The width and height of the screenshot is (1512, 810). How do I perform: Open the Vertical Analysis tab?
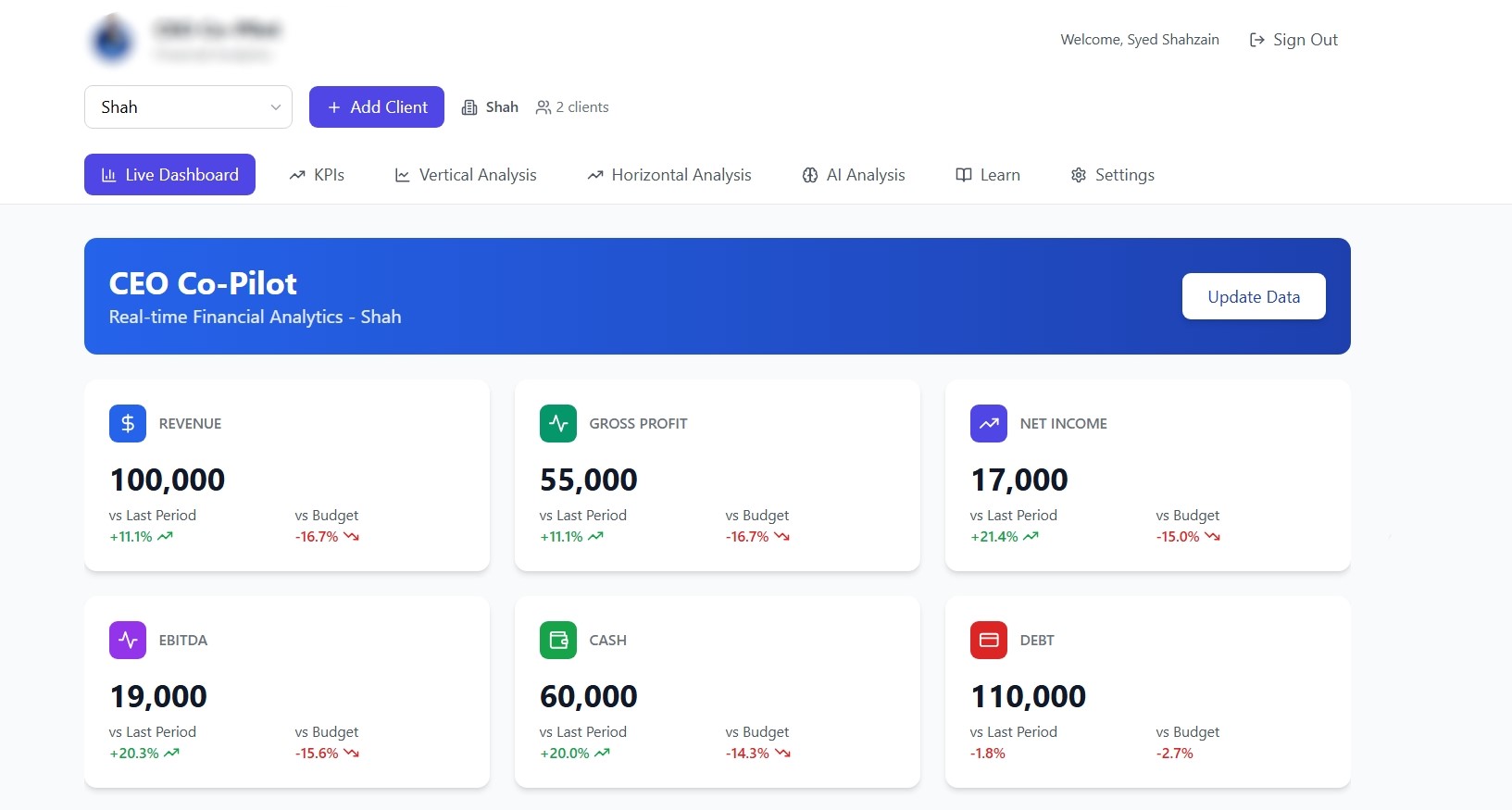pyautogui.click(x=466, y=175)
